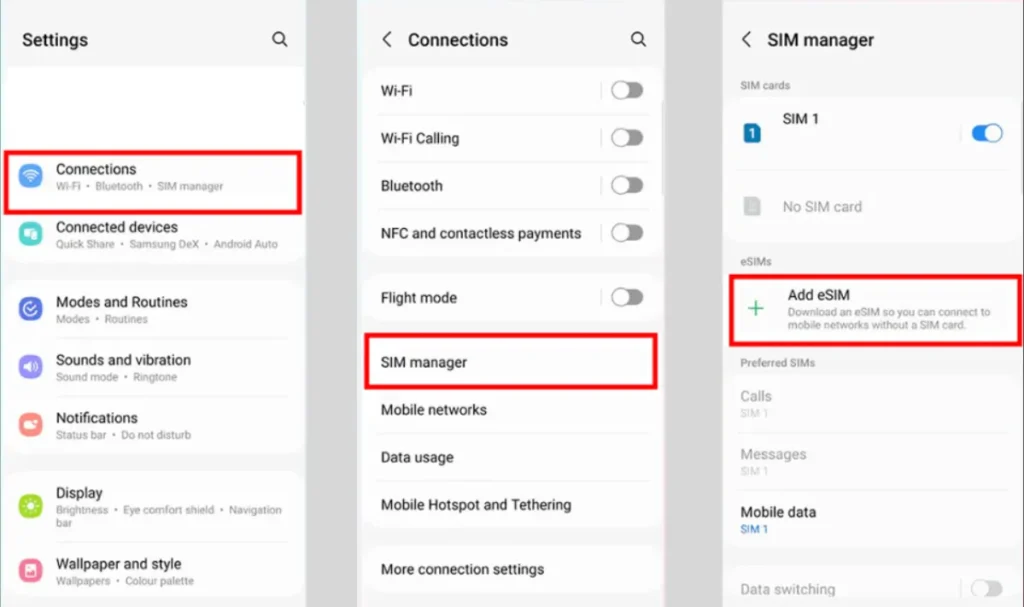Open the Wi-Fi Calling label
Viewport: 1024px width, 607px height.
[x=420, y=138]
